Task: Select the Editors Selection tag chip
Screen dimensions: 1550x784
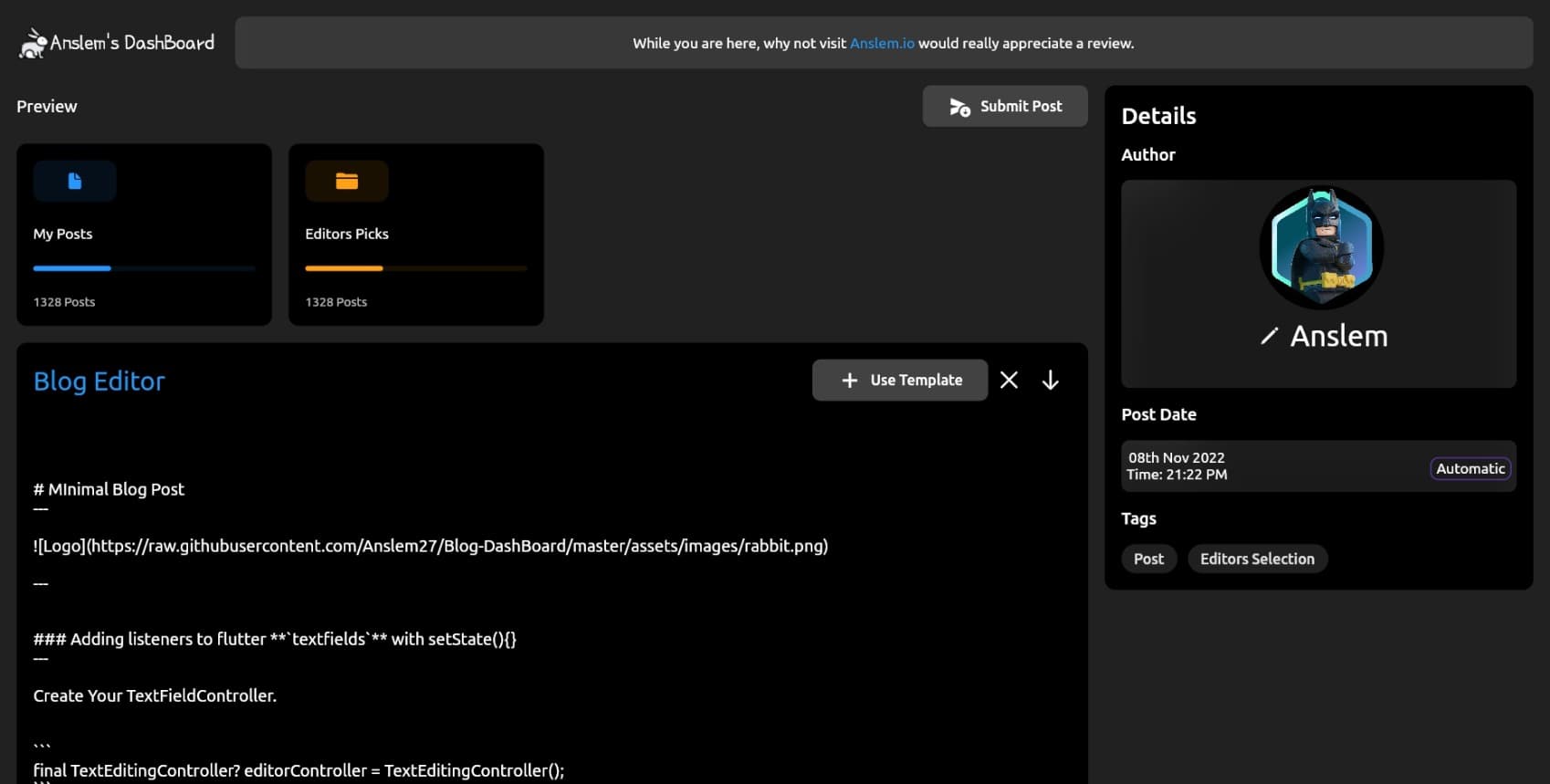Action: (1257, 559)
